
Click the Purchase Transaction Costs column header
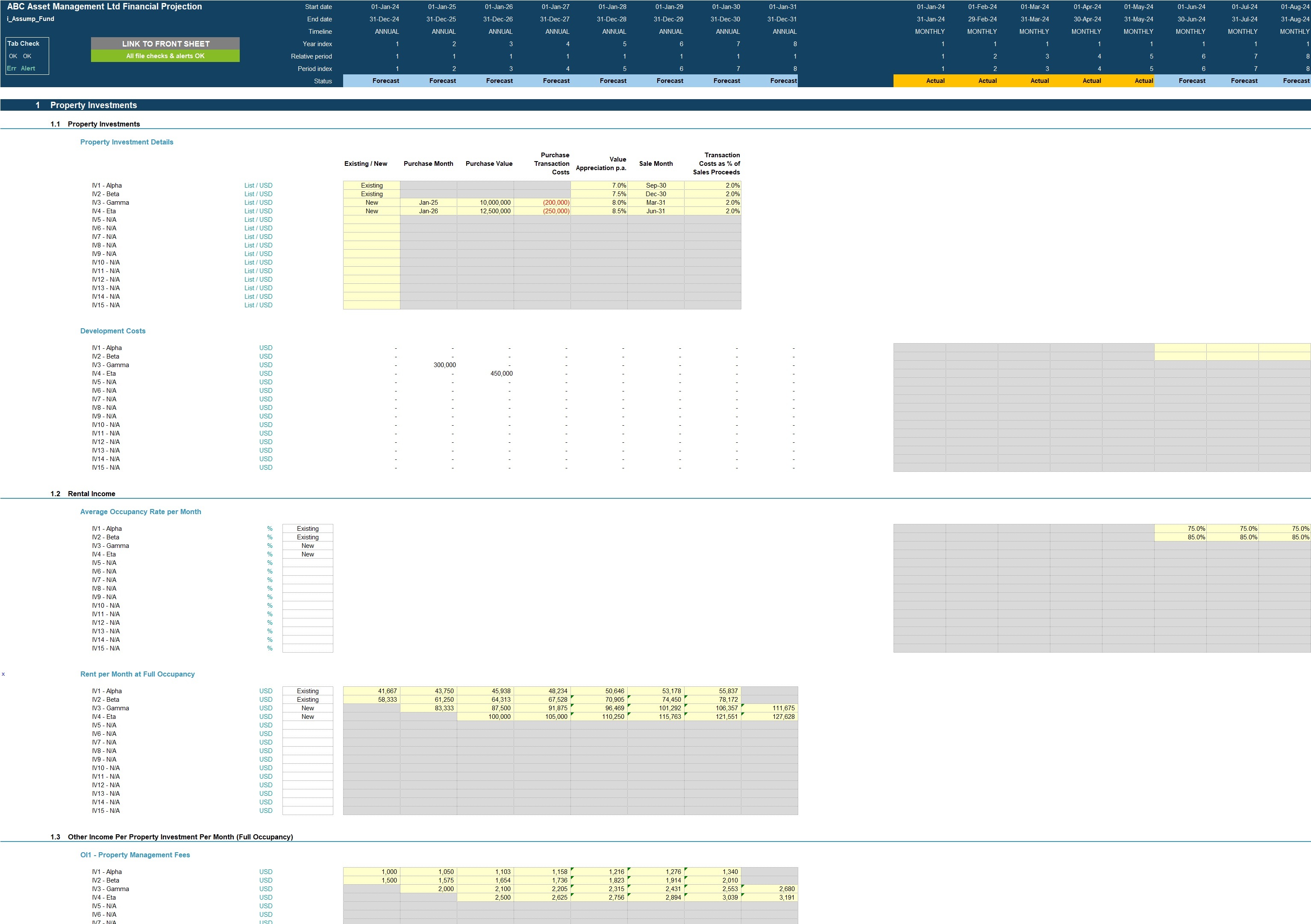point(552,164)
